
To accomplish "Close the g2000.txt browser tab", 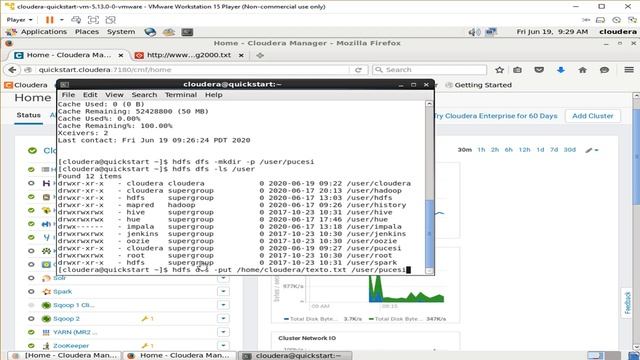I will (x=241, y=55).
